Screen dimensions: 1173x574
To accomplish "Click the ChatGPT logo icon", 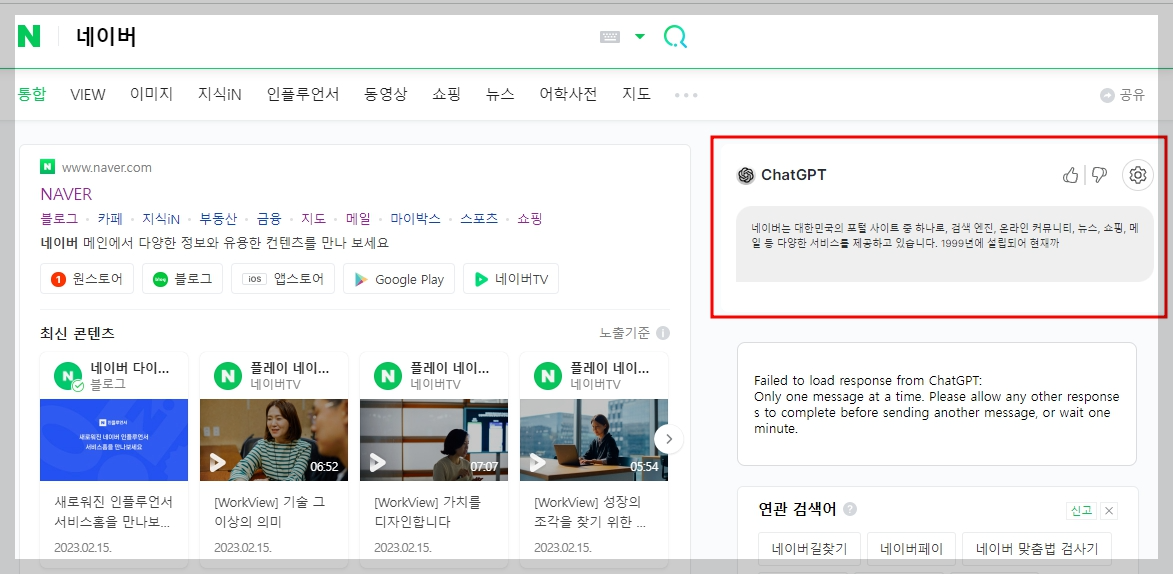I will pyautogui.click(x=746, y=175).
